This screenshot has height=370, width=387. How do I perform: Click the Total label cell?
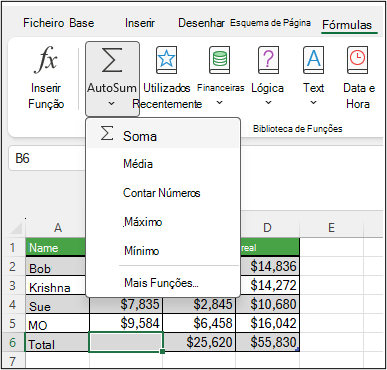point(57,342)
